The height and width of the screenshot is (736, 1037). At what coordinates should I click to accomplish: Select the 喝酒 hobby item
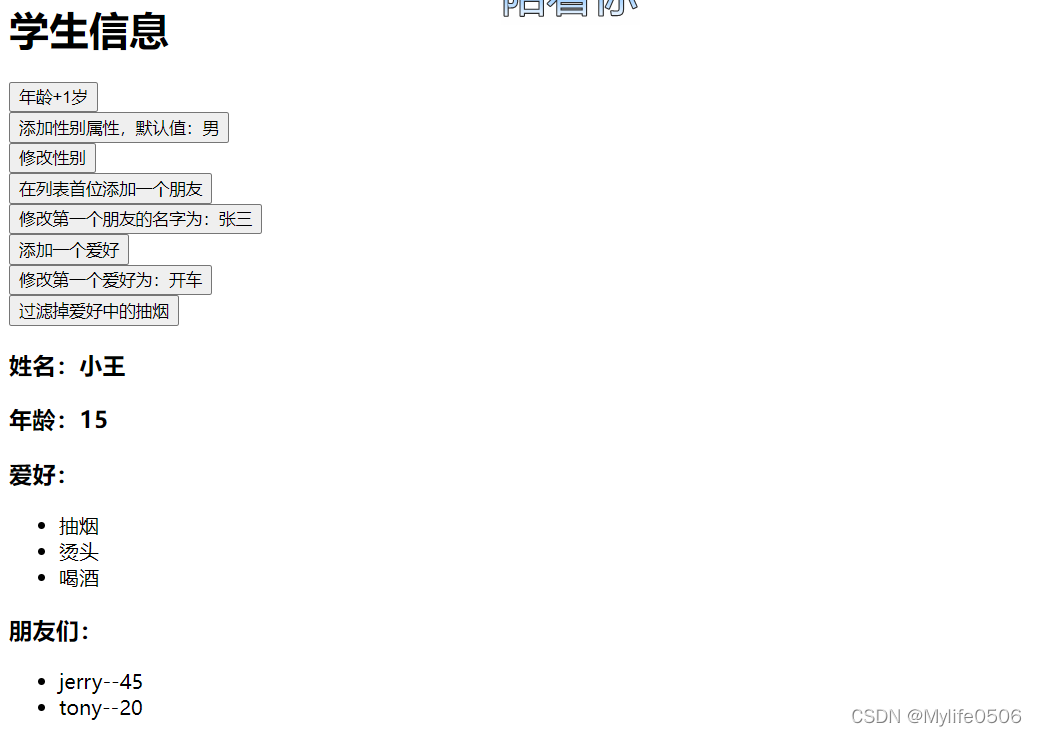point(79,579)
